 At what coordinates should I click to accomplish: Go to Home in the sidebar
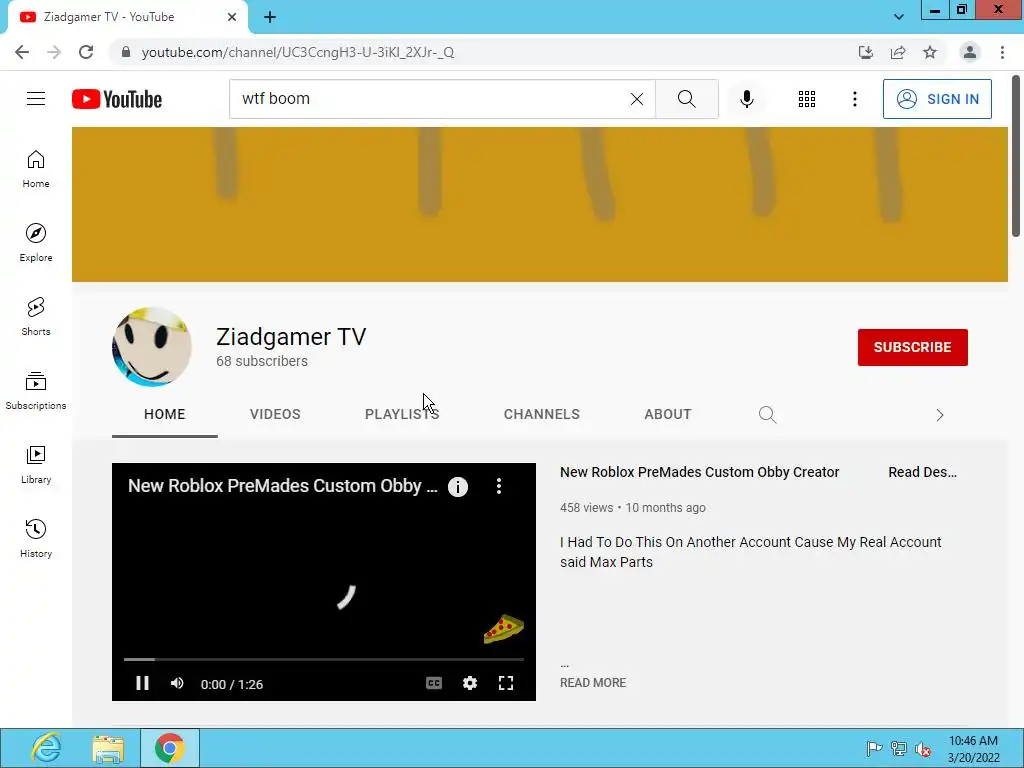[x=36, y=169]
